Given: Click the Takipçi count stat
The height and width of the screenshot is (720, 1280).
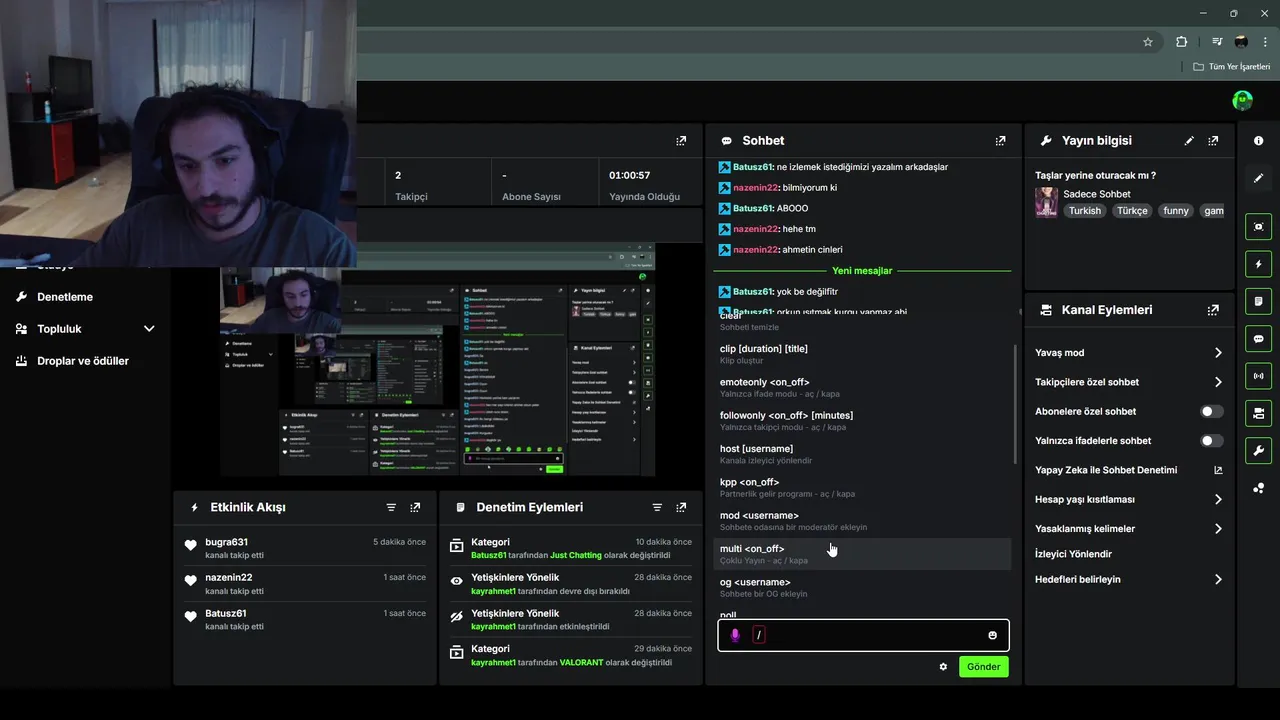Looking at the screenshot, I should click(x=411, y=186).
